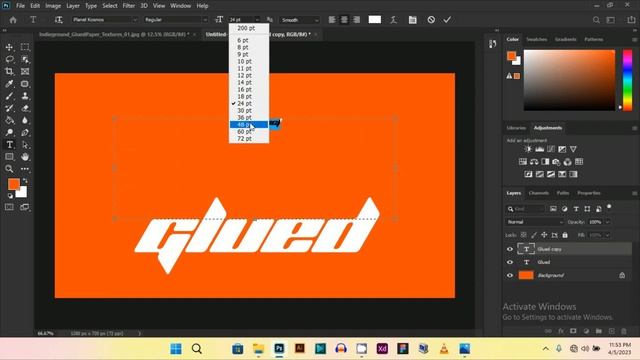Select the Clone Stamp tool

[x=25, y=96]
